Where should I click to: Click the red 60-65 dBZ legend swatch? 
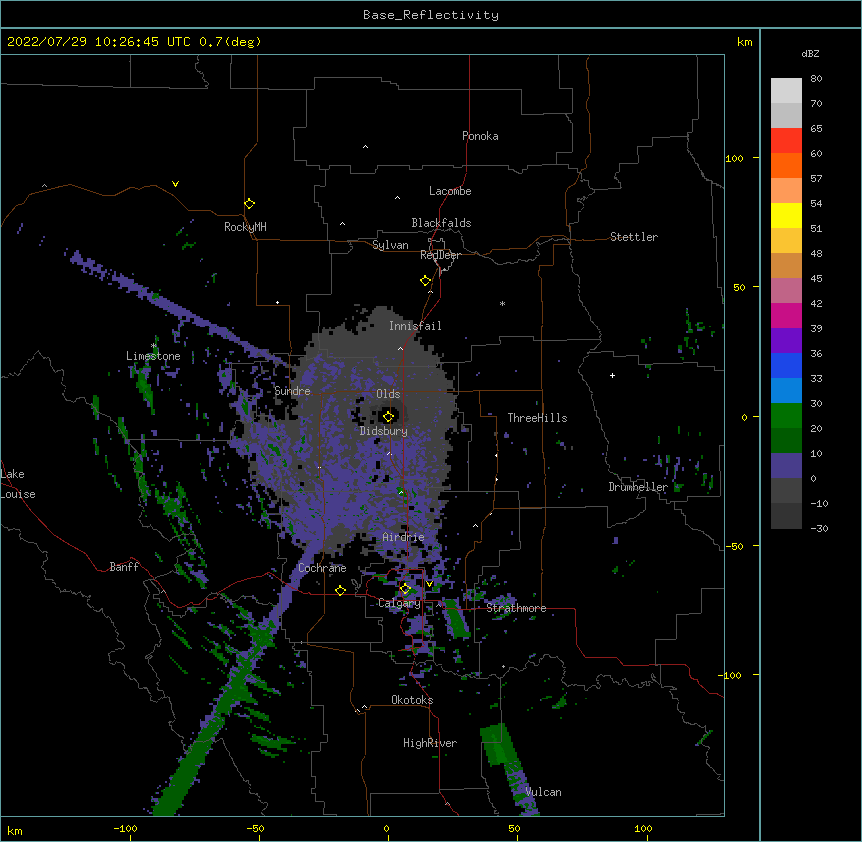(786, 140)
